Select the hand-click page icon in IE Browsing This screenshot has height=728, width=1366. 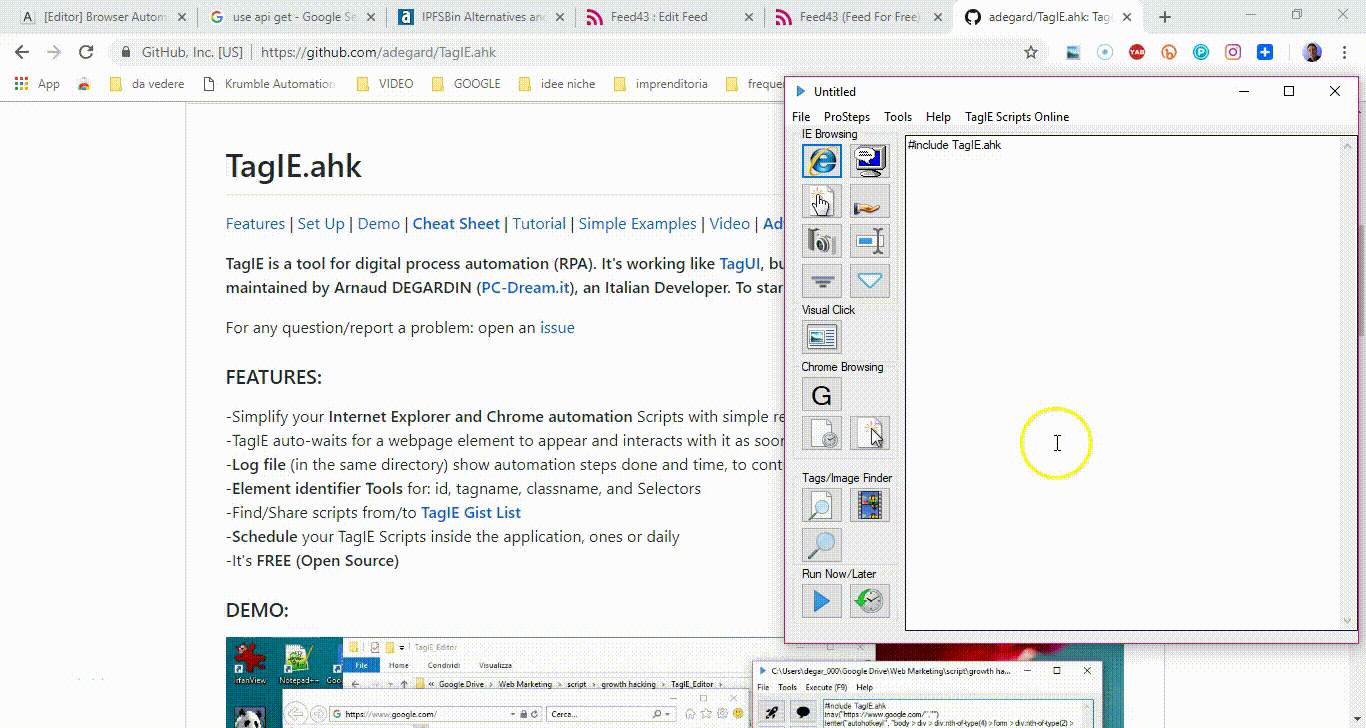coord(822,201)
